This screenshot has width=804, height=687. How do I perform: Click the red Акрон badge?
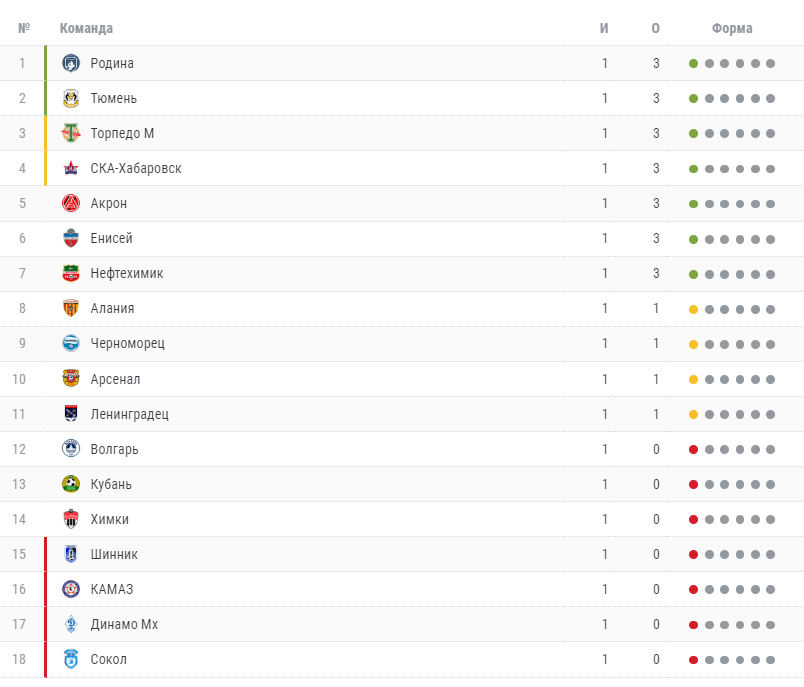pos(71,203)
